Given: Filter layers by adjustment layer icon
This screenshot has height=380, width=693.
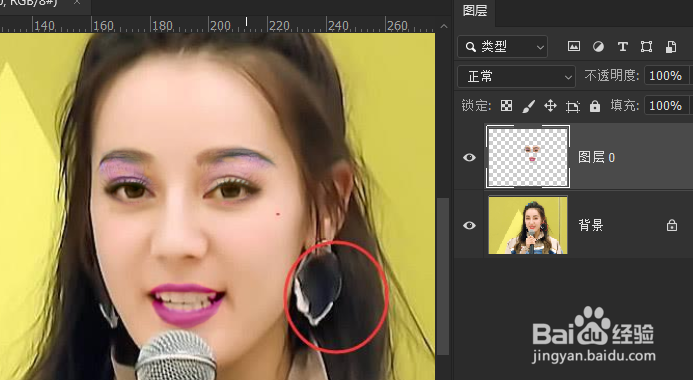Looking at the screenshot, I should [x=598, y=46].
